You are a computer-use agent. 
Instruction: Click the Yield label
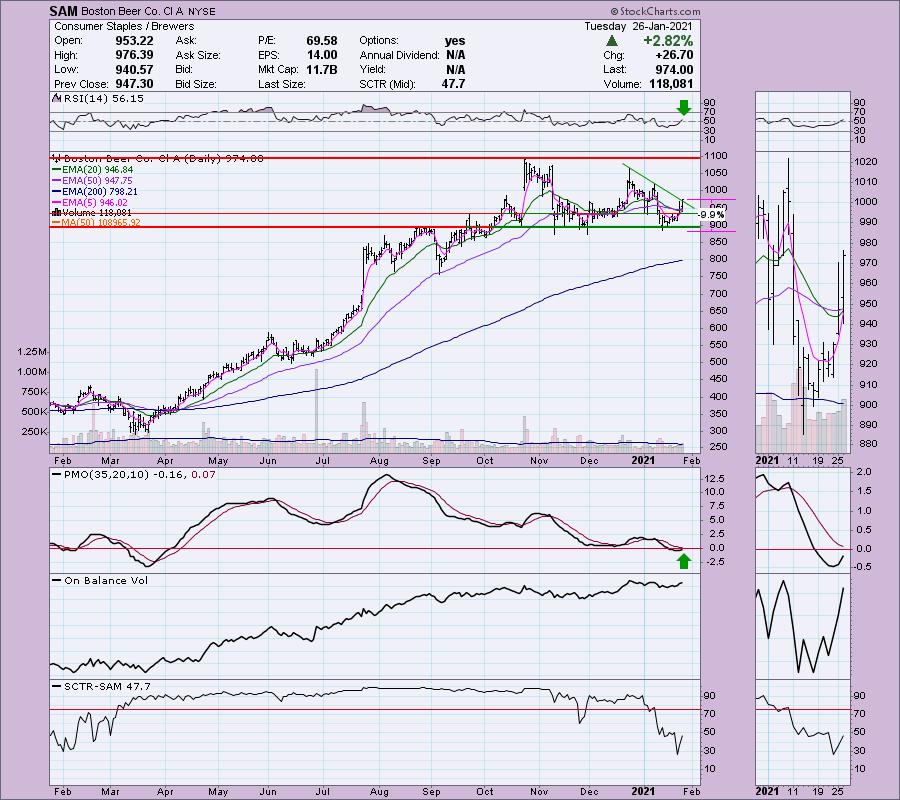point(373,69)
